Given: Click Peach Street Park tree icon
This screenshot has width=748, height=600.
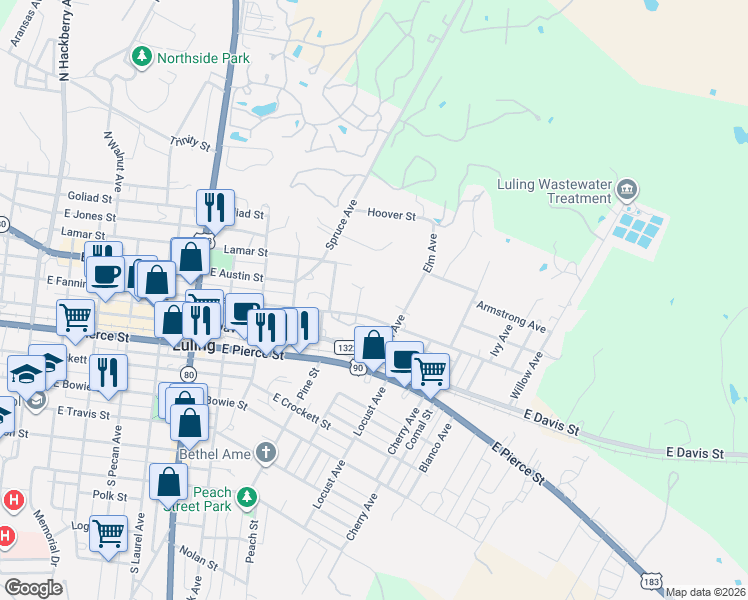Looking at the screenshot, I should (247, 497).
